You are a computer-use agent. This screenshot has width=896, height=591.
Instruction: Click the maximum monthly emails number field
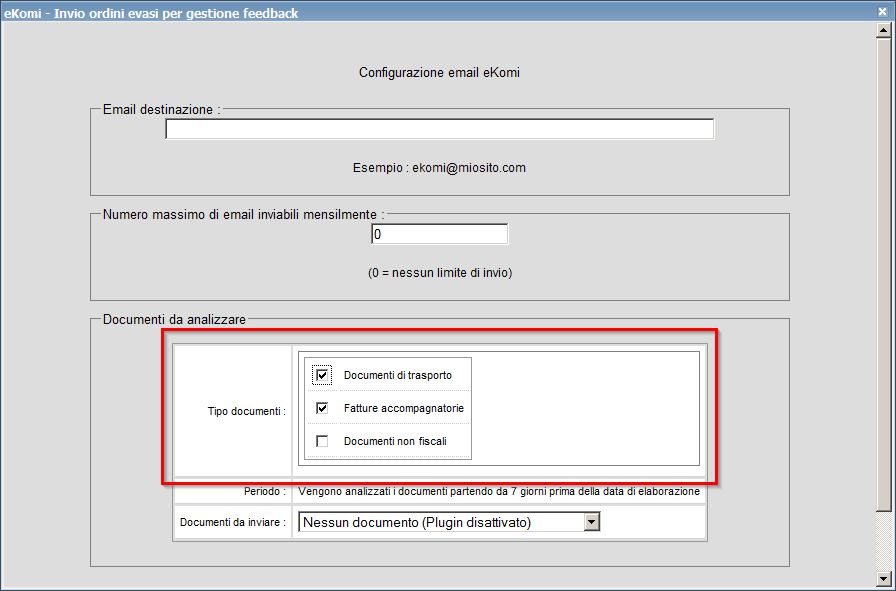coord(439,234)
